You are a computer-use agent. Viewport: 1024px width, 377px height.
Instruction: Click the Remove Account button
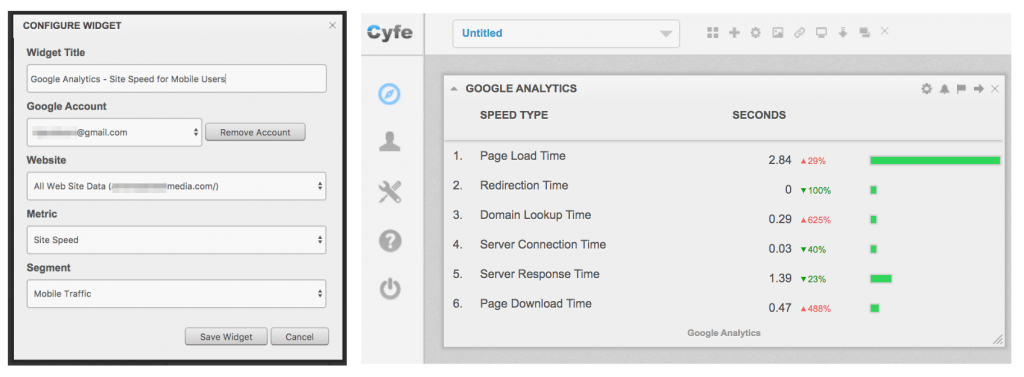coord(255,132)
